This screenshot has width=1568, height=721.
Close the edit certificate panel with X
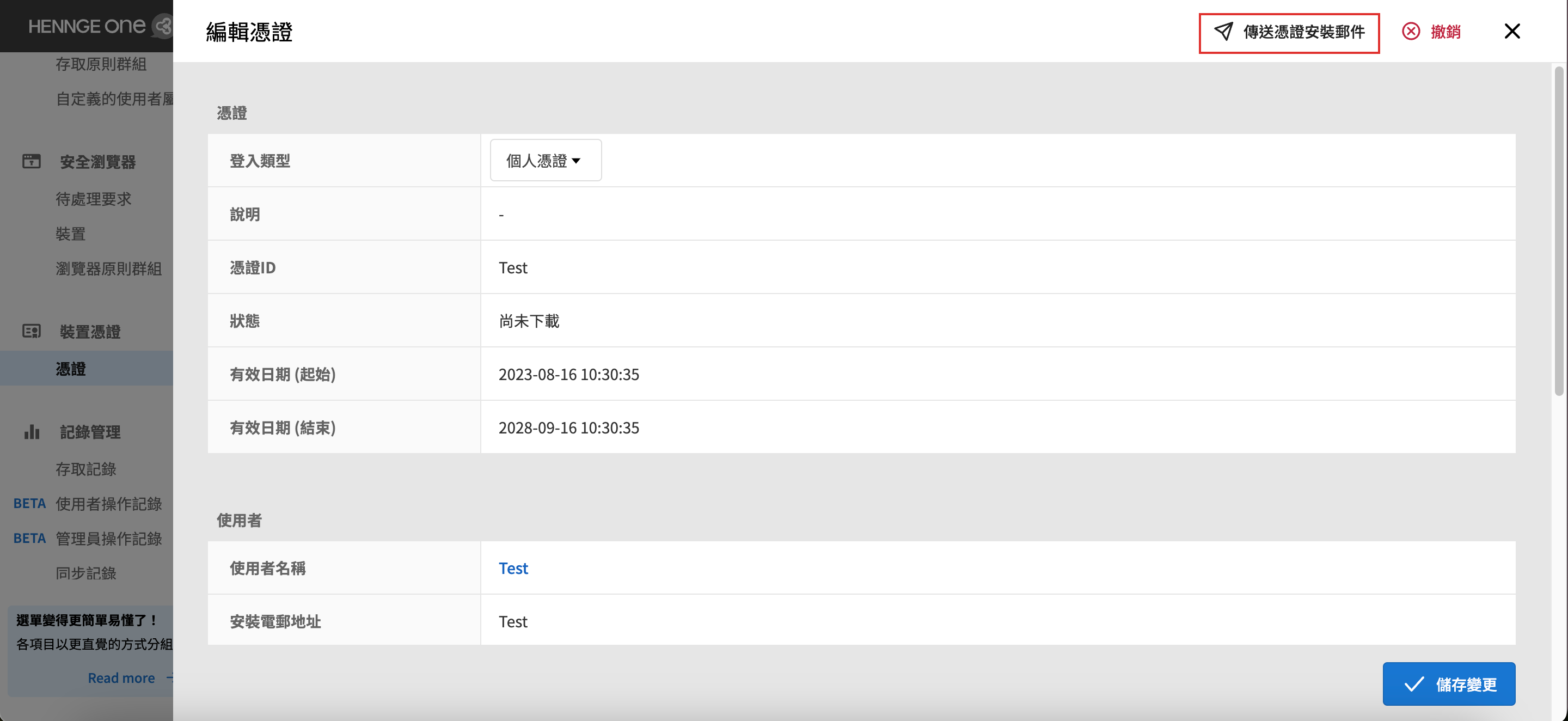(x=1512, y=32)
